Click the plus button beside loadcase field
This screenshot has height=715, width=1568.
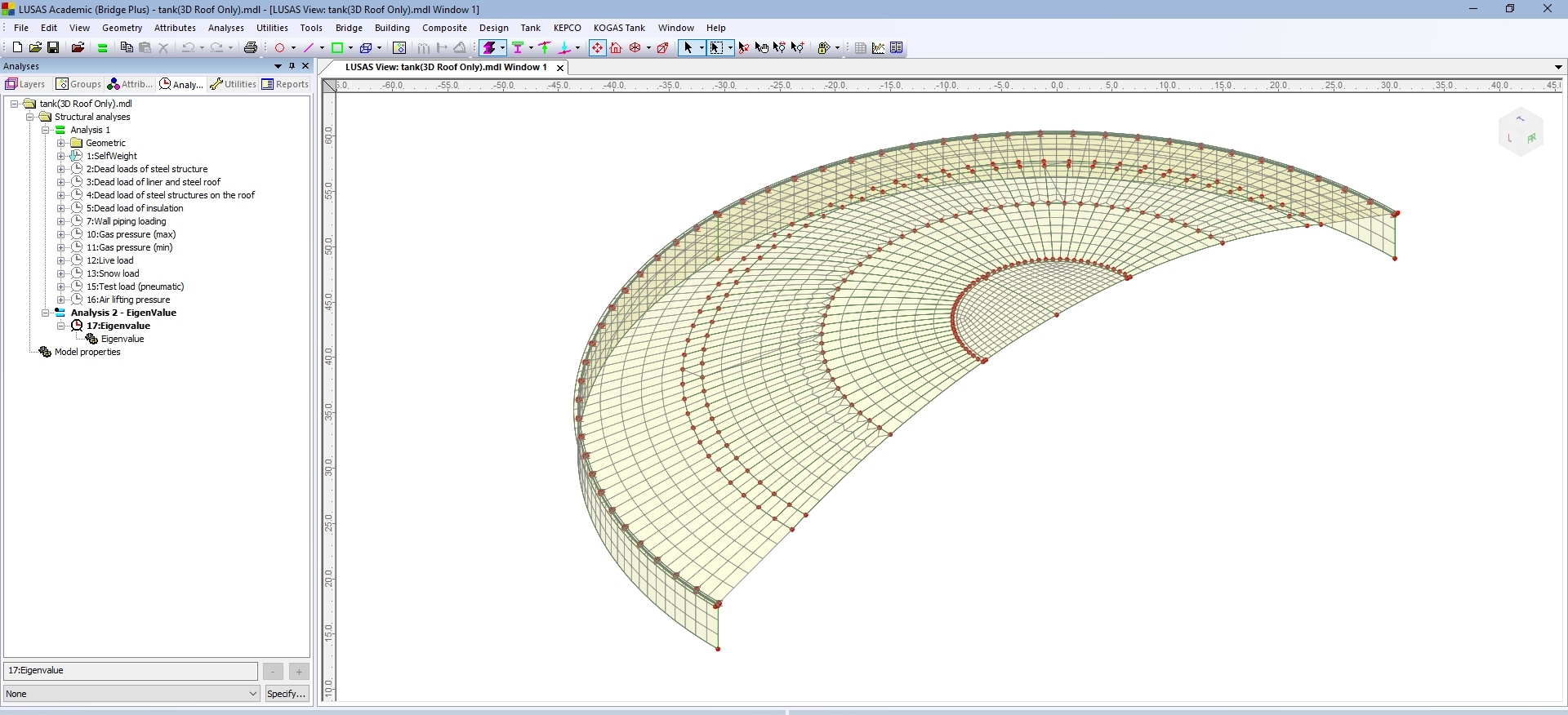[300, 672]
